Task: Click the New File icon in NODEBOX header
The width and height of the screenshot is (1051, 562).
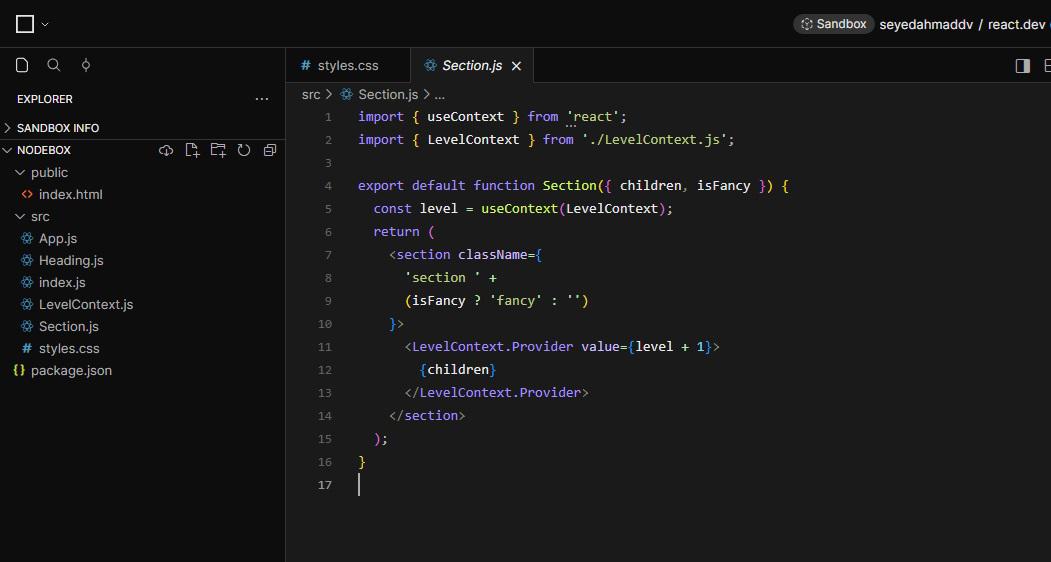Action: click(x=192, y=150)
